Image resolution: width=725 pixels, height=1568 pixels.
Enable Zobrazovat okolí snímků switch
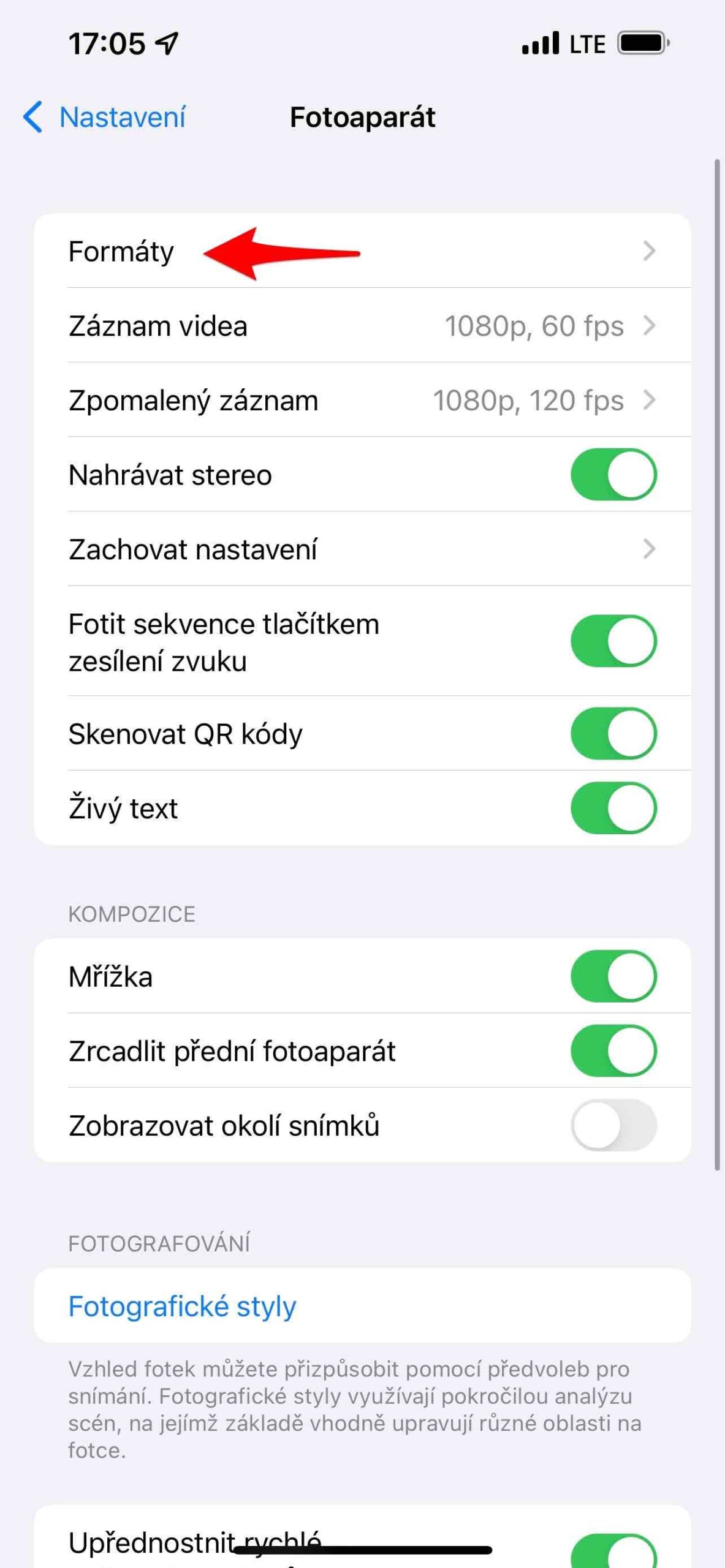613,1126
